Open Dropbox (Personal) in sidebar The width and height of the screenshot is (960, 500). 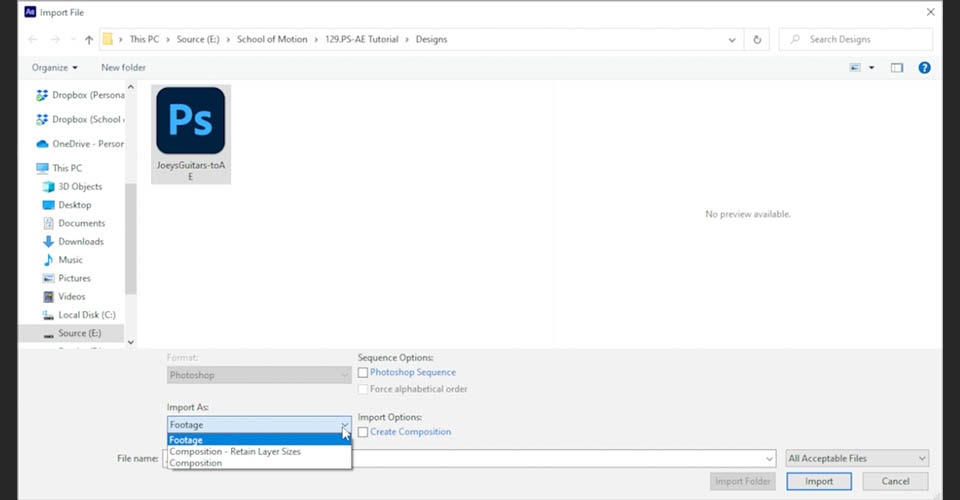coord(80,95)
